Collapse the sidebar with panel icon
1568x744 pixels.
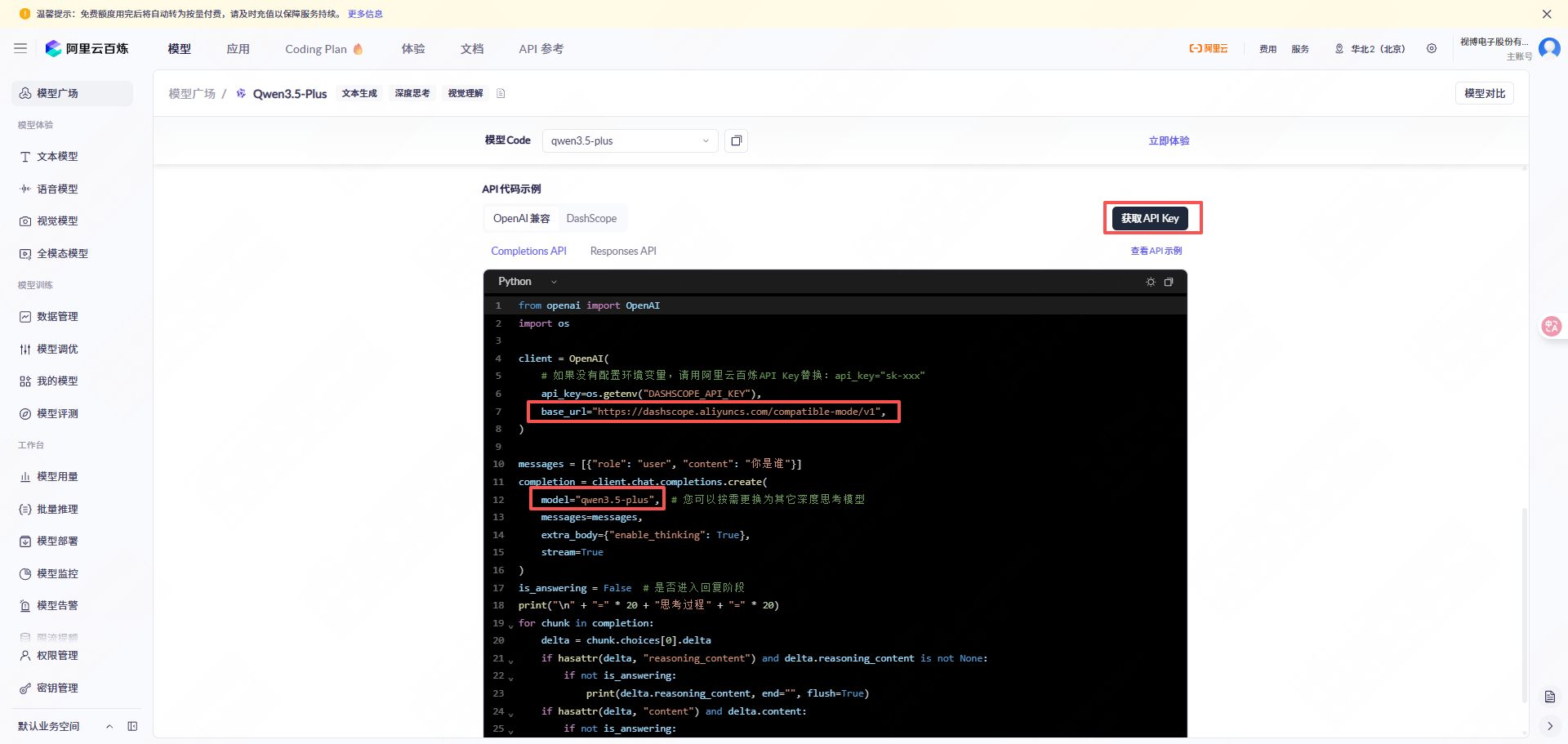132,726
